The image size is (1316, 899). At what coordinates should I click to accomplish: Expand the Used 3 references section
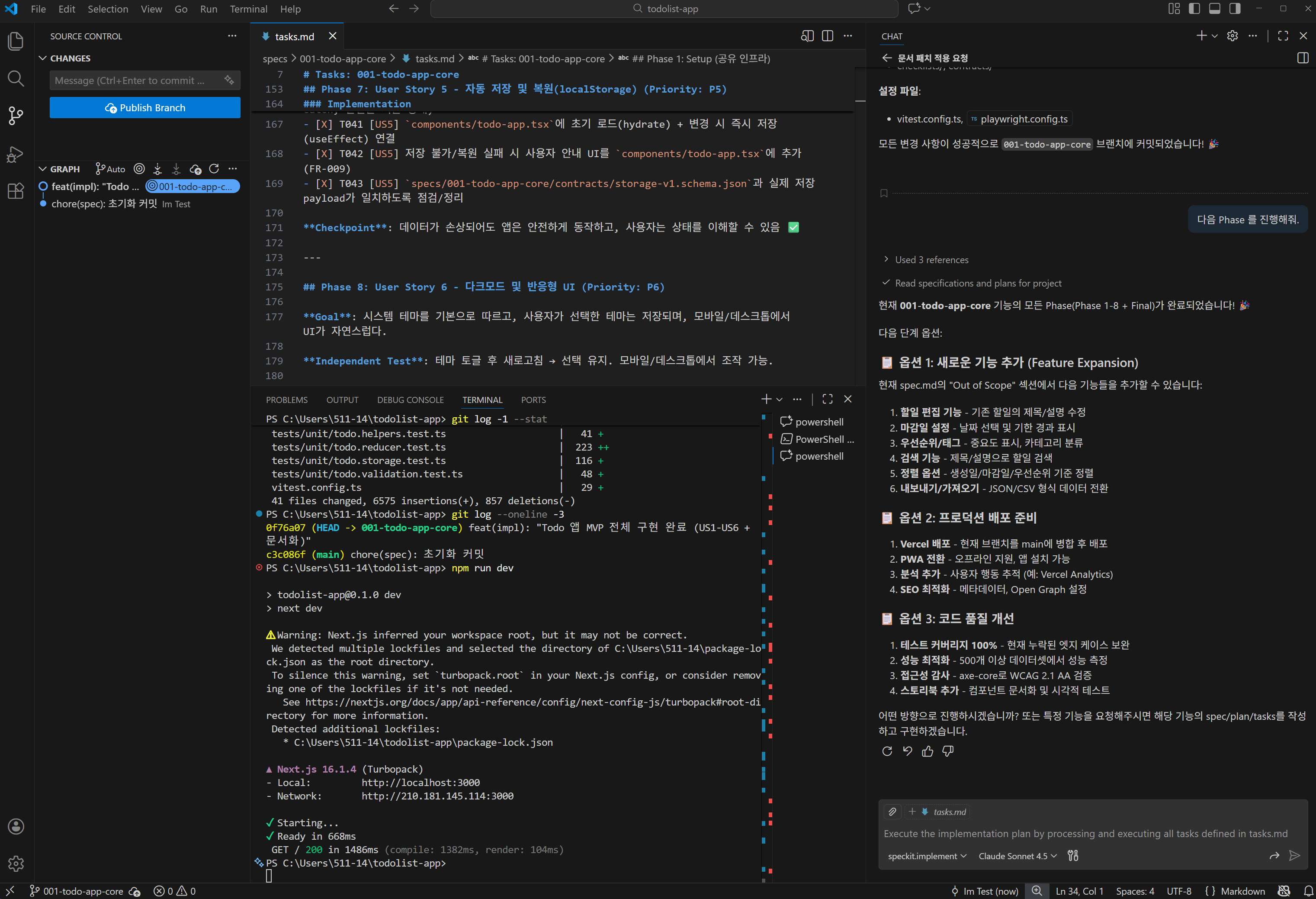tap(931, 259)
